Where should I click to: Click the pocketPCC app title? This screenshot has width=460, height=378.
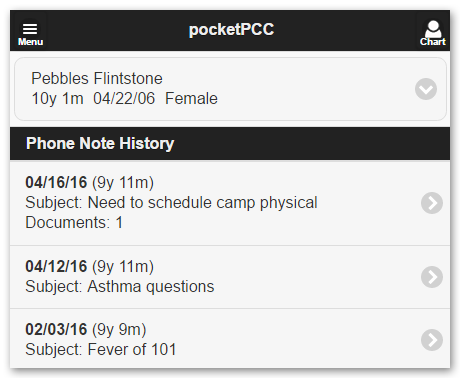[231, 30]
